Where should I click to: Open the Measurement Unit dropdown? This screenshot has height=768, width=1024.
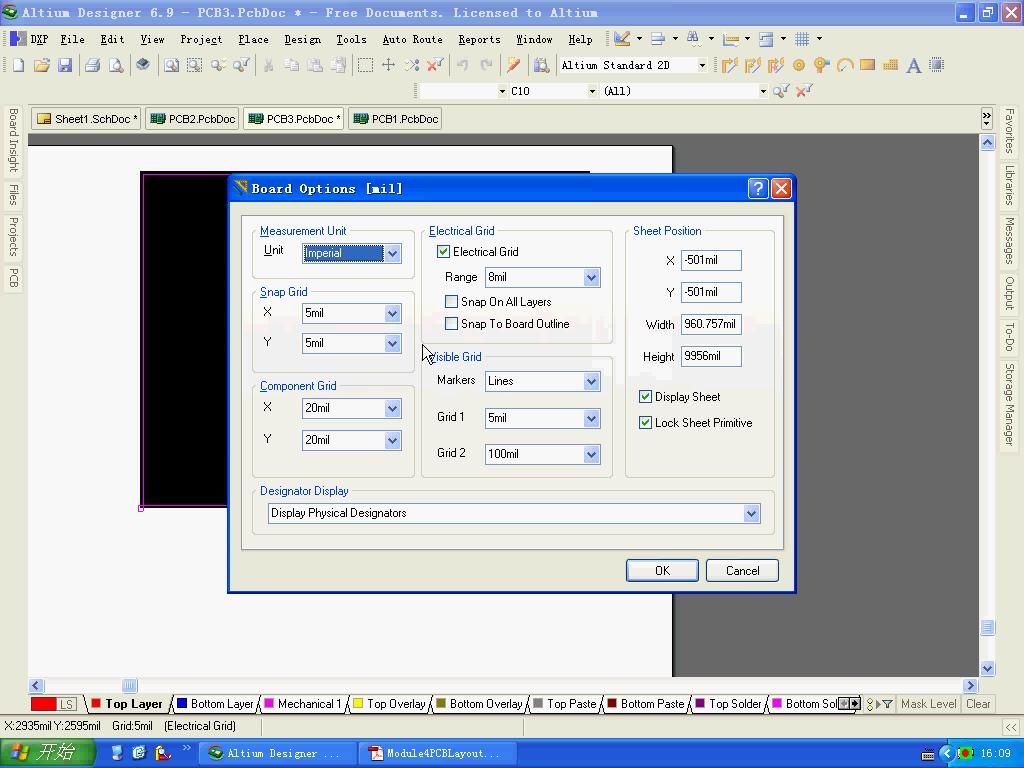(x=392, y=253)
